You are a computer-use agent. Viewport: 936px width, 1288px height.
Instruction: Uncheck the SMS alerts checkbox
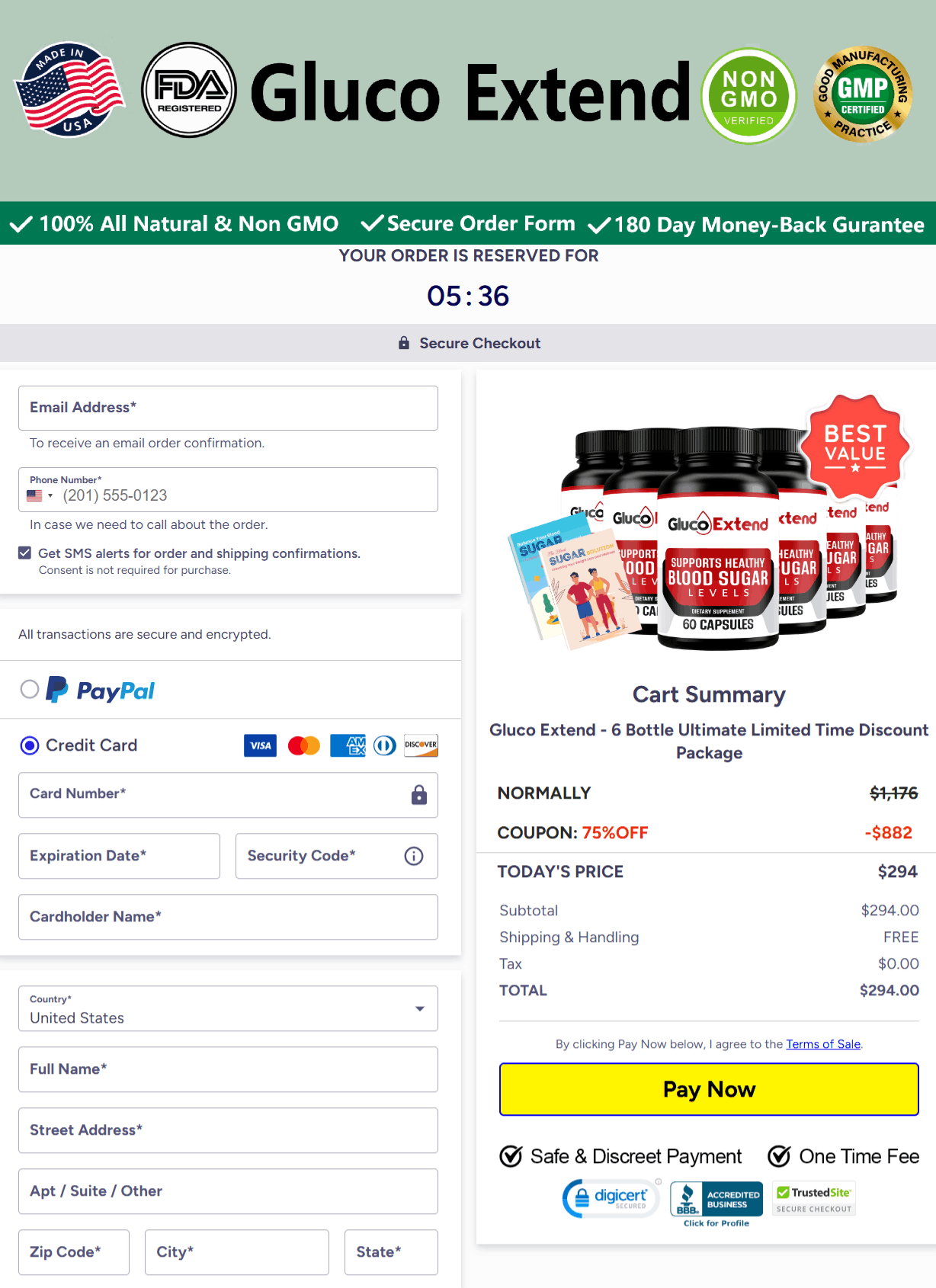click(25, 553)
